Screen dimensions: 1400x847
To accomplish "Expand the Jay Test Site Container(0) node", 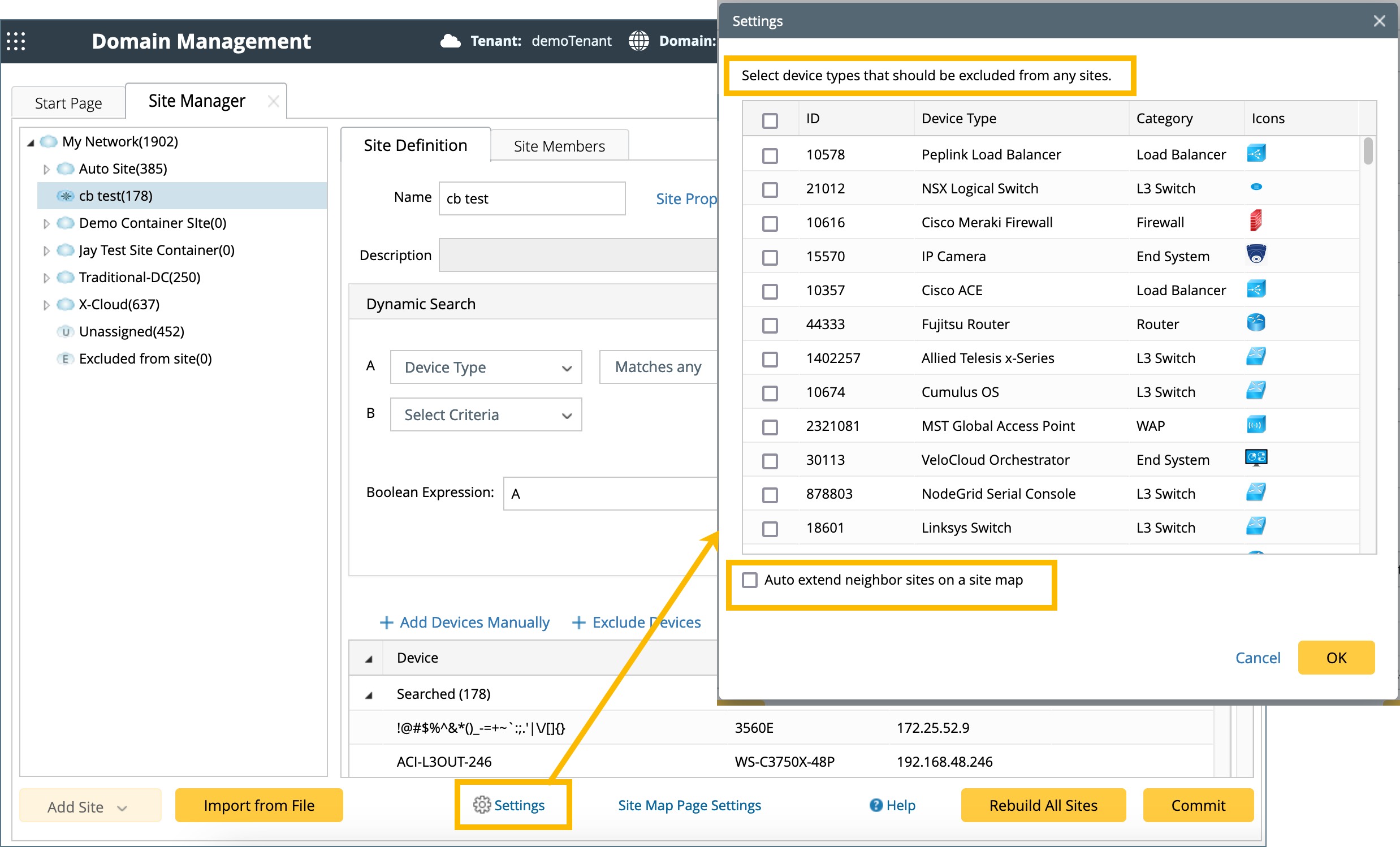I will tap(46, 250).
